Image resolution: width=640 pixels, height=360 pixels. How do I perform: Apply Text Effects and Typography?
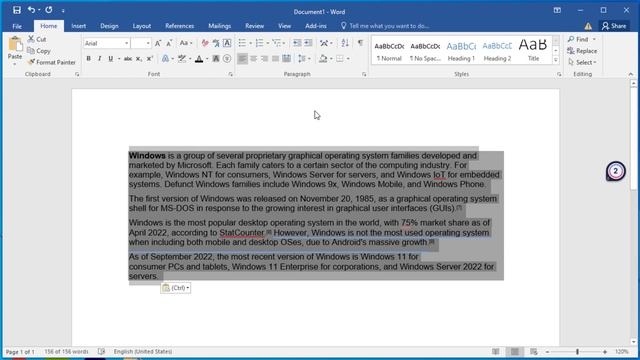tap(165, 59)
